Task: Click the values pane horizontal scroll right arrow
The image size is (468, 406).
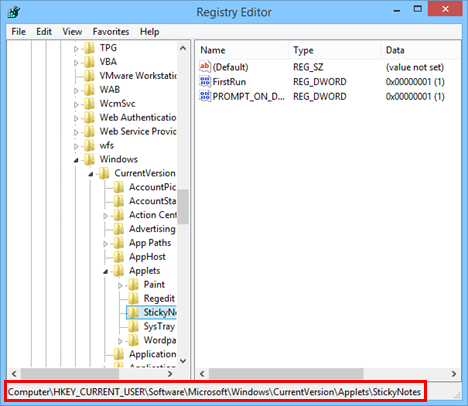Action: (454, 374)
